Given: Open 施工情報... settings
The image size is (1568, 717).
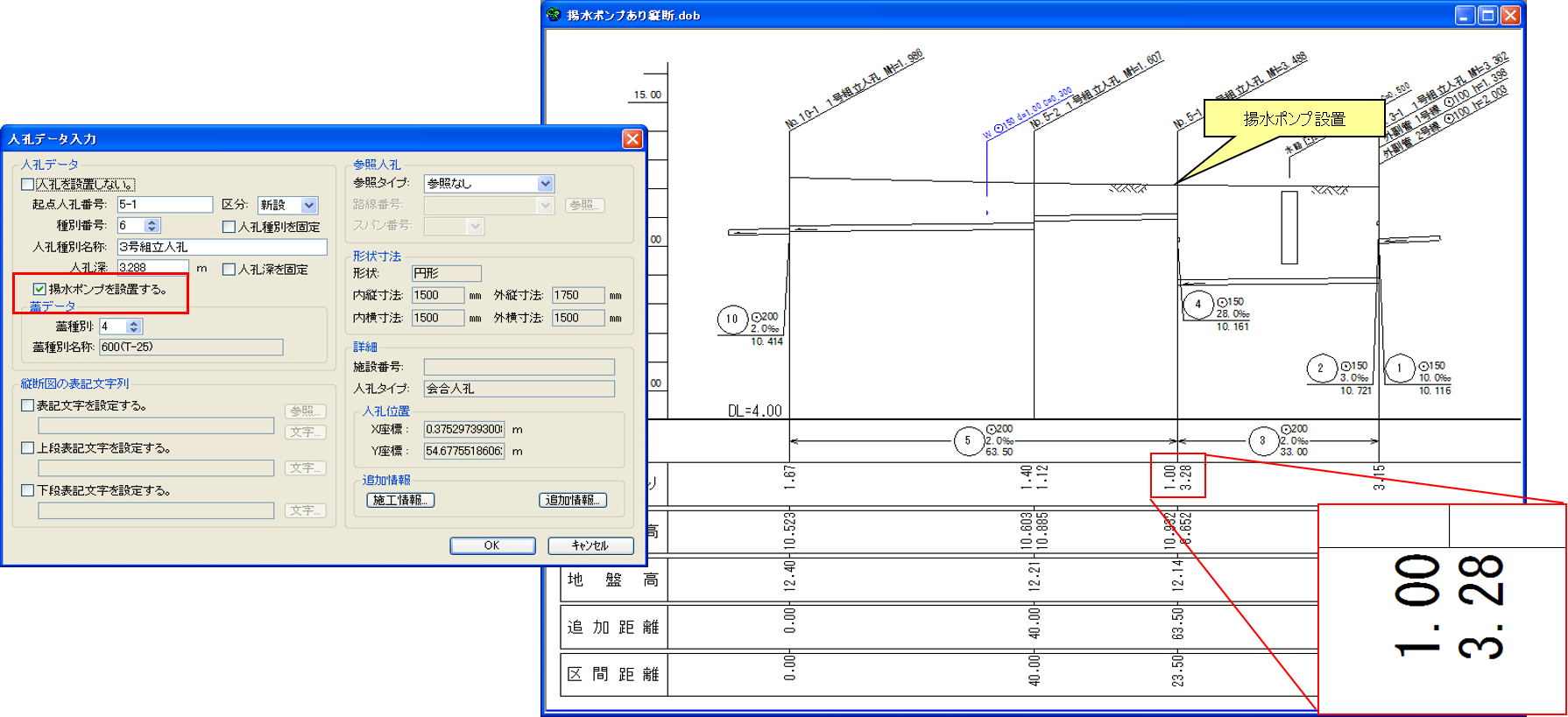Looking at the screenshot, I should coord(400,500).
